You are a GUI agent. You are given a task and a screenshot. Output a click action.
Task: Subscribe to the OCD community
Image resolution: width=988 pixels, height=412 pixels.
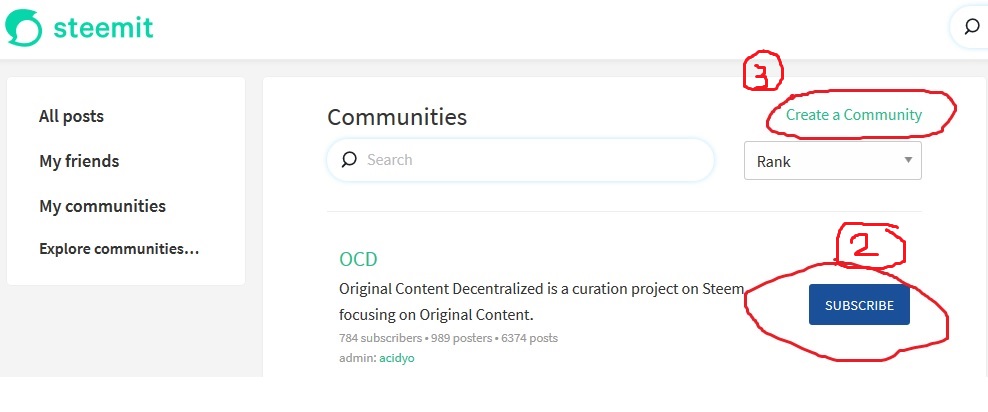click(x=859, y=305)
